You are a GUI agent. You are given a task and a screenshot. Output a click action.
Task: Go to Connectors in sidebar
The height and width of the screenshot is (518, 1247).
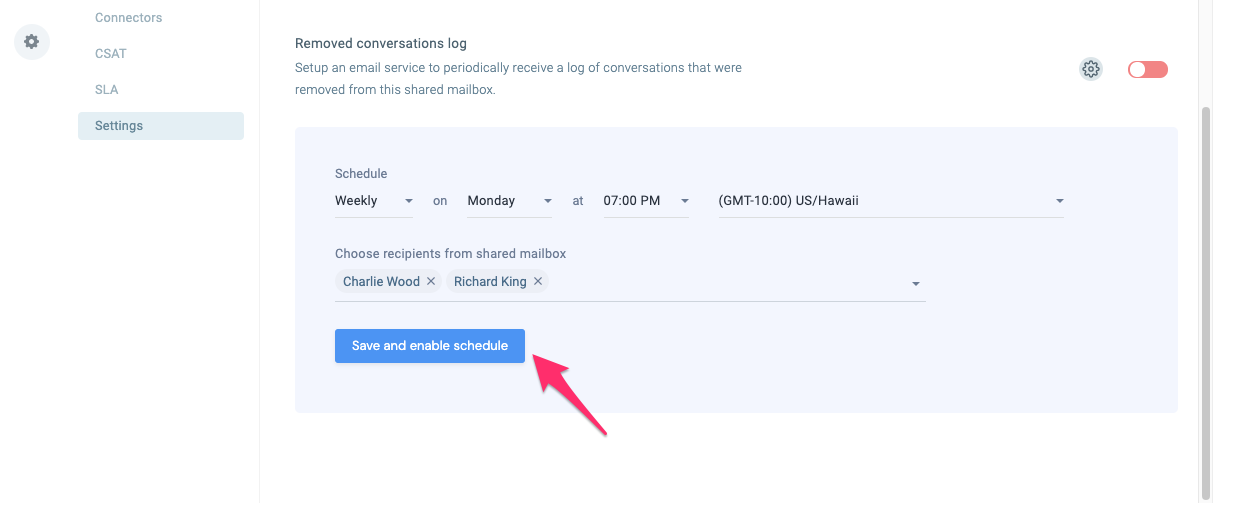point(128,18)
